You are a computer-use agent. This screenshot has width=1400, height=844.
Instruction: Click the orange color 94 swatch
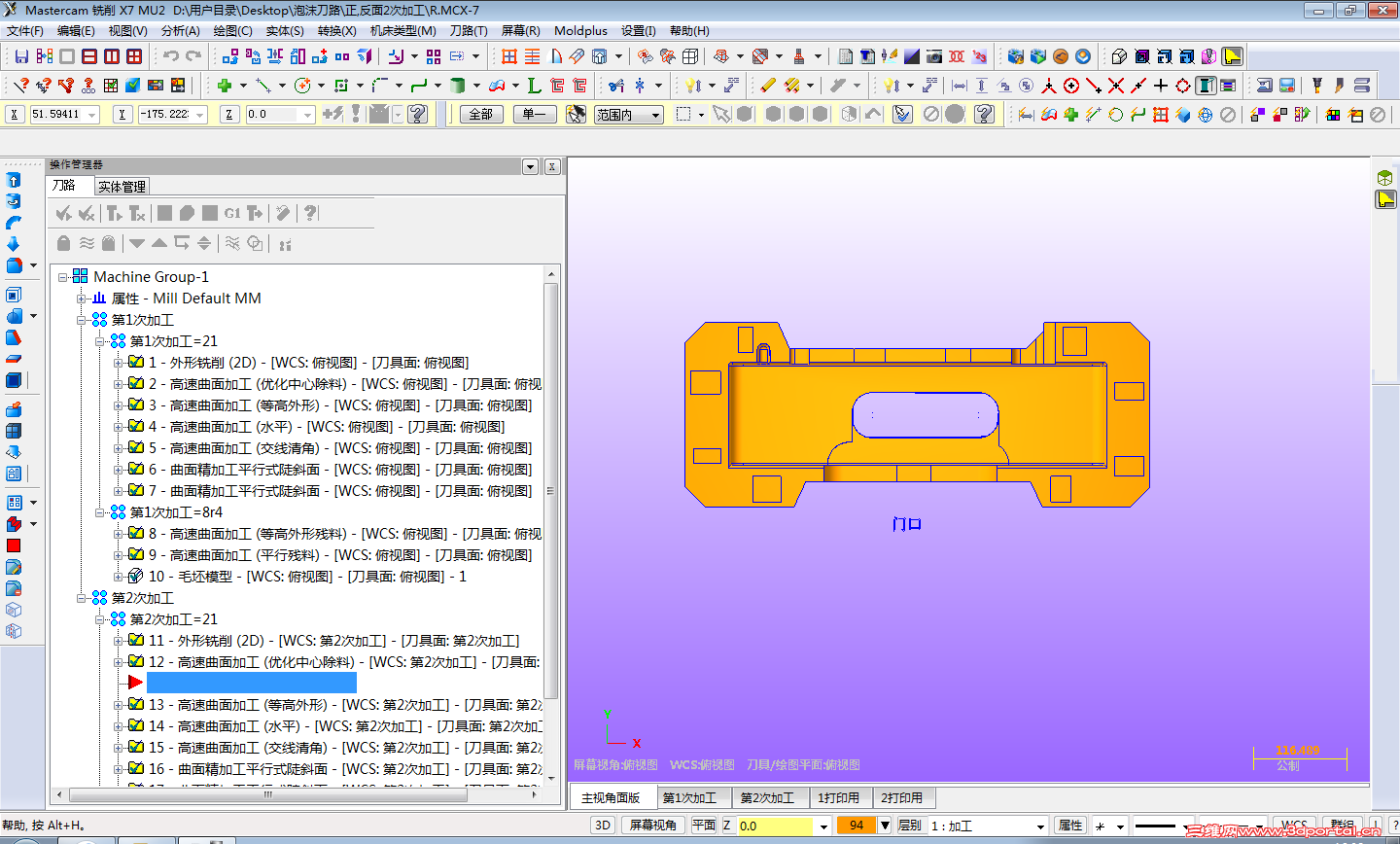[x=857, y=826]
